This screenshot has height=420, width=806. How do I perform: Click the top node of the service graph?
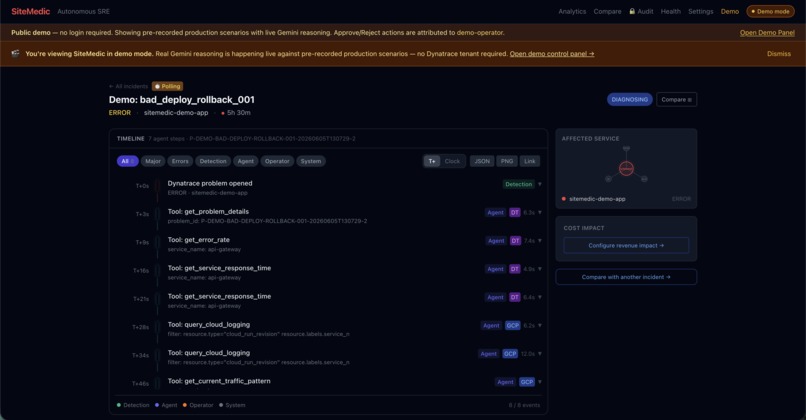[626, 149]
